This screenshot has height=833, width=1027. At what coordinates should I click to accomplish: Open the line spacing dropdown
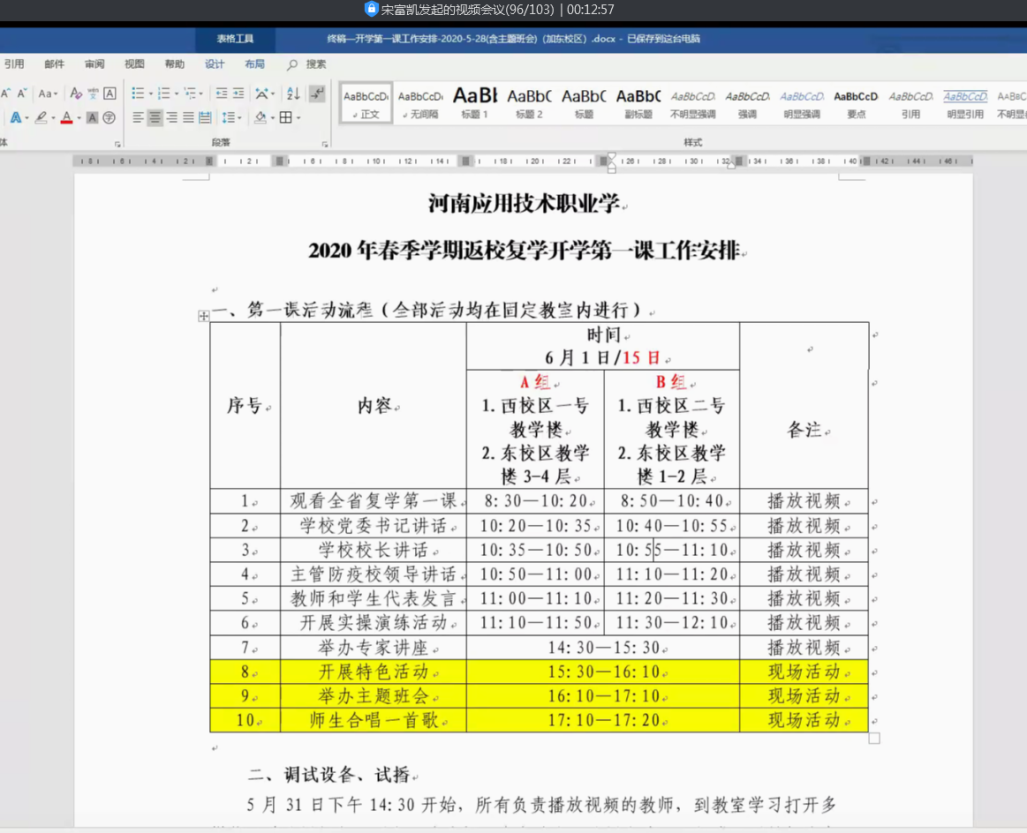(x=230, y=118)
